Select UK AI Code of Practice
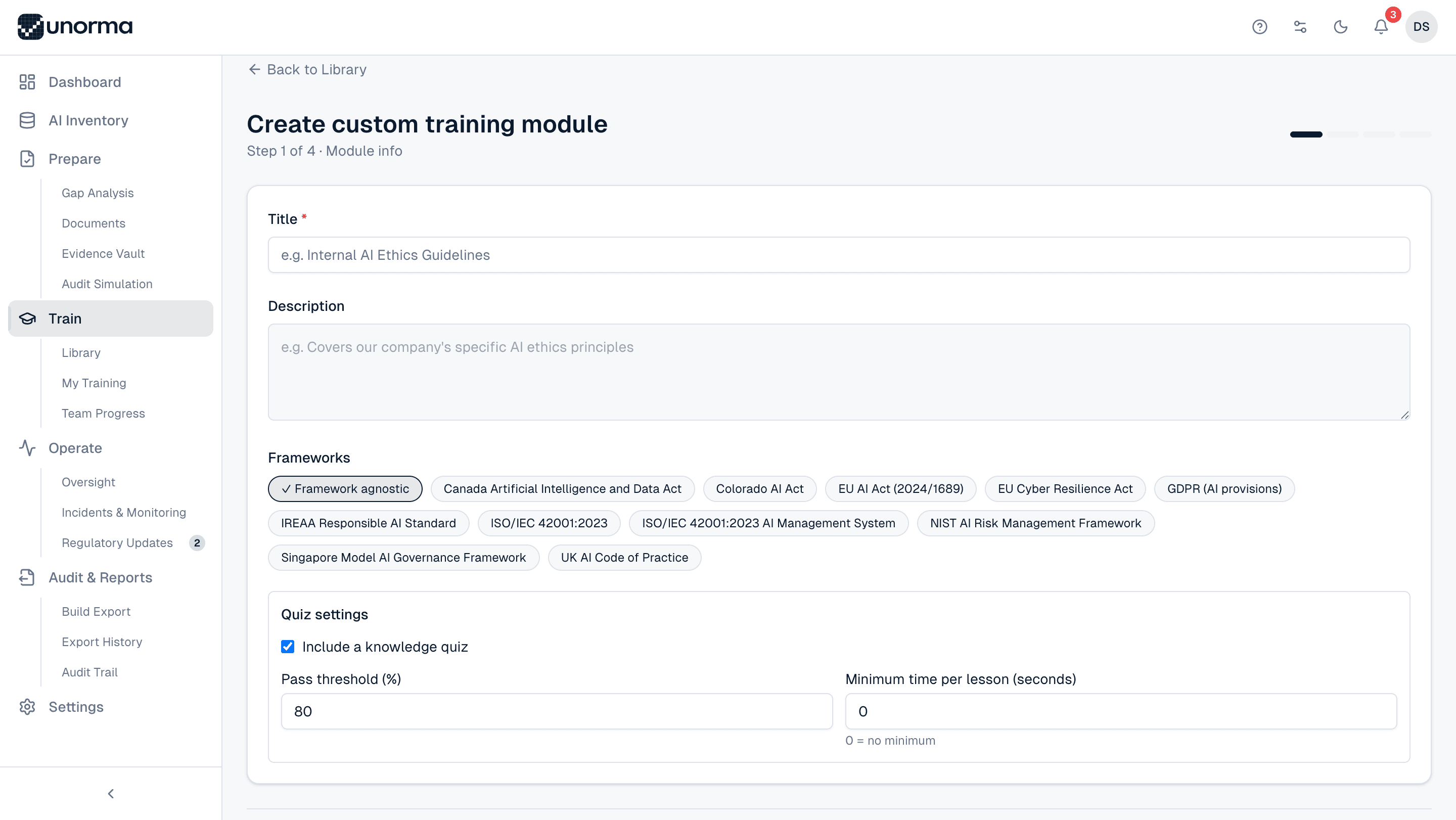 (x=624, y=558)
